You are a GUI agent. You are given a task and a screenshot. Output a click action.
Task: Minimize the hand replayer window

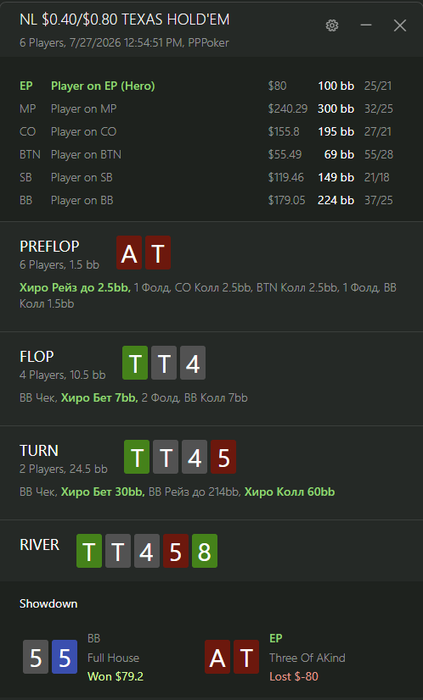tap(366, 25)
